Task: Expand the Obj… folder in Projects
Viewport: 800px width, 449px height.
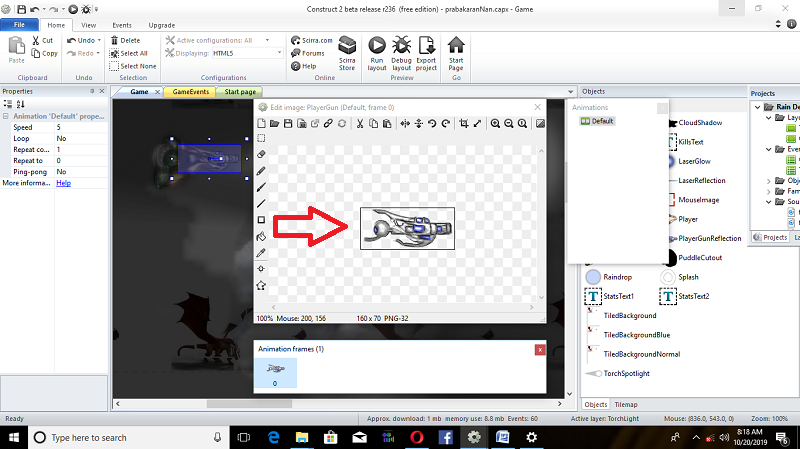Action: pos(769,181)
